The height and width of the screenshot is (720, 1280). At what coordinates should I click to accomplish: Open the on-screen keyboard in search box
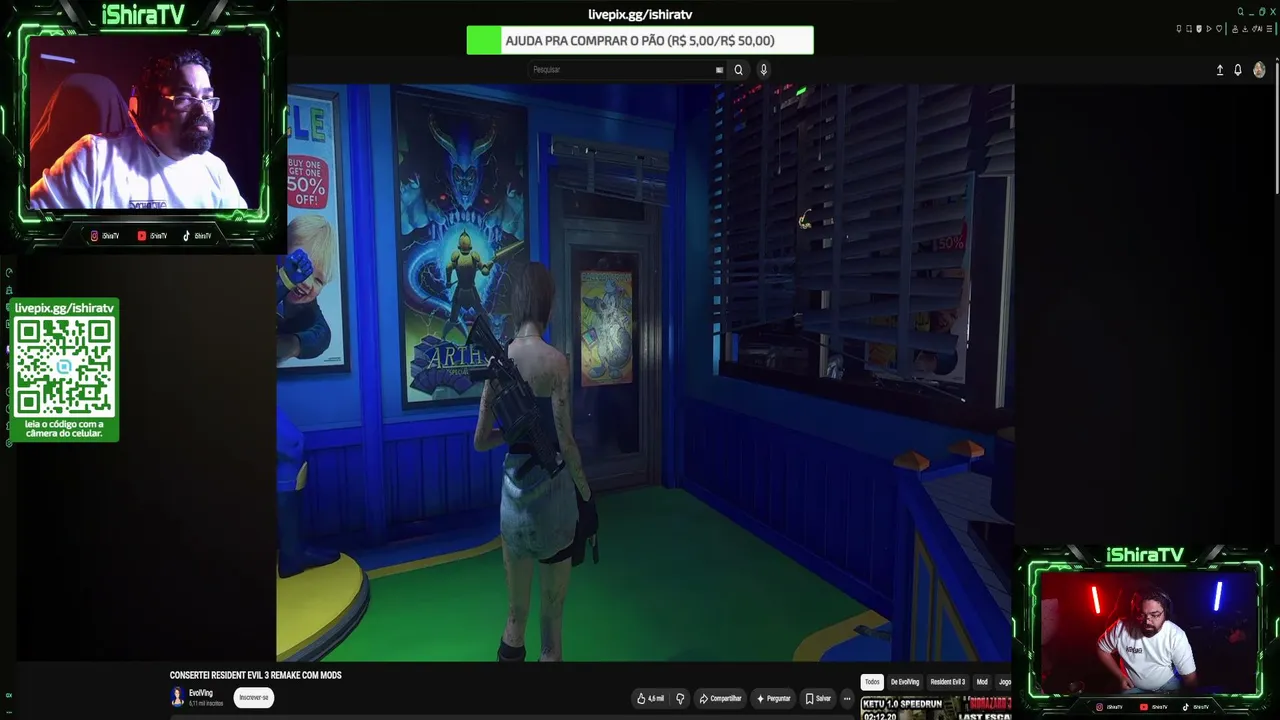(x=719, y=70)
